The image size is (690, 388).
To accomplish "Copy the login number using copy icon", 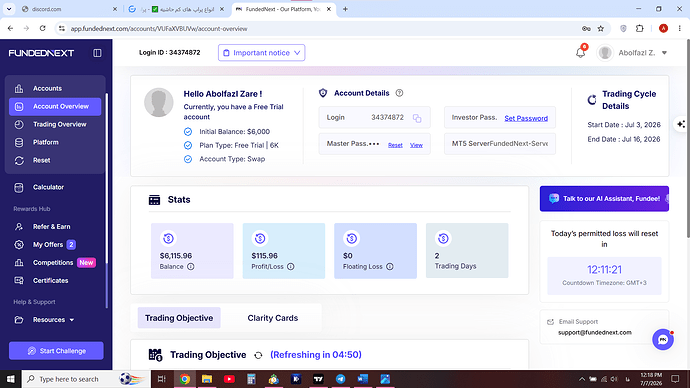I will (417, 118).
